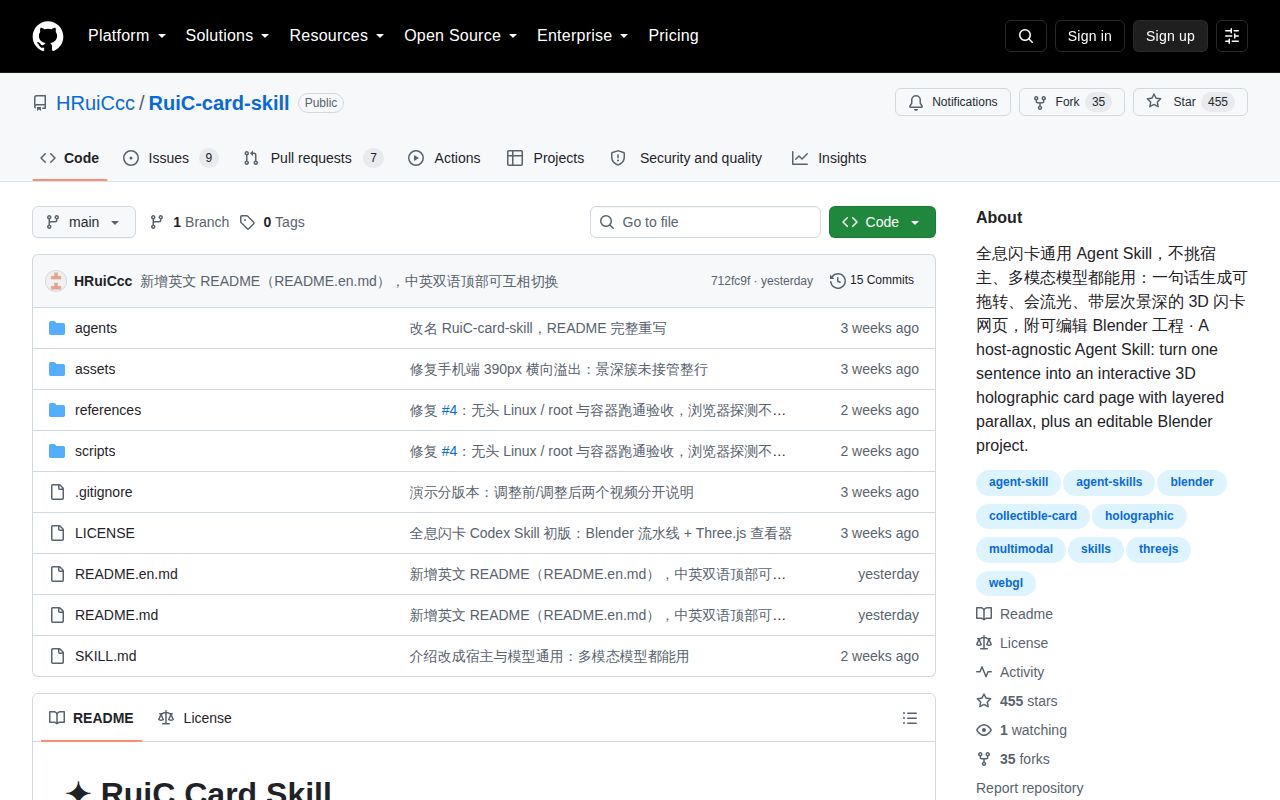
Task: Open the scripts folder
Action: 95,451
